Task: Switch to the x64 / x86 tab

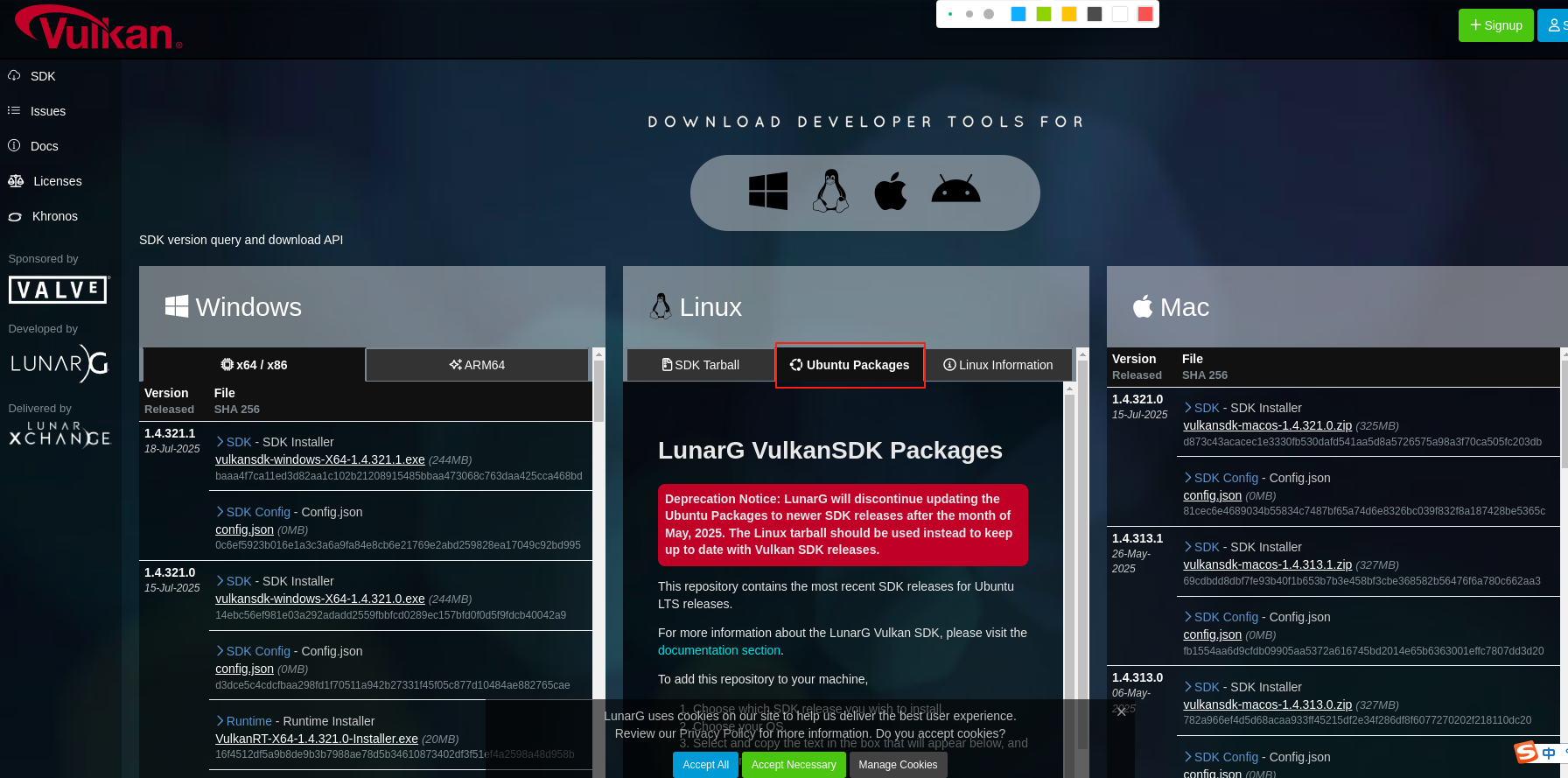Action: pos(254,365)
